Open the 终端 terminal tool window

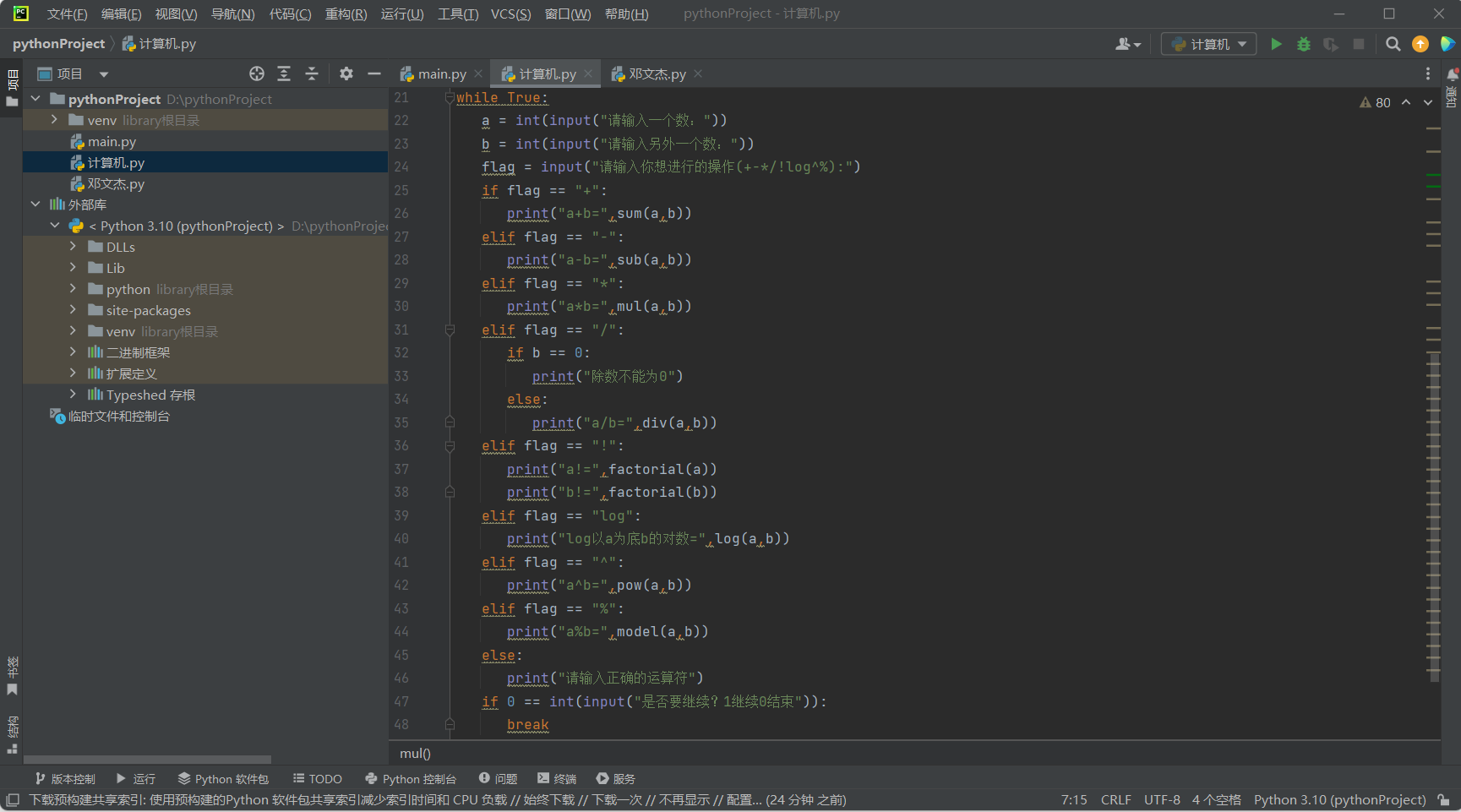[557, 779]
